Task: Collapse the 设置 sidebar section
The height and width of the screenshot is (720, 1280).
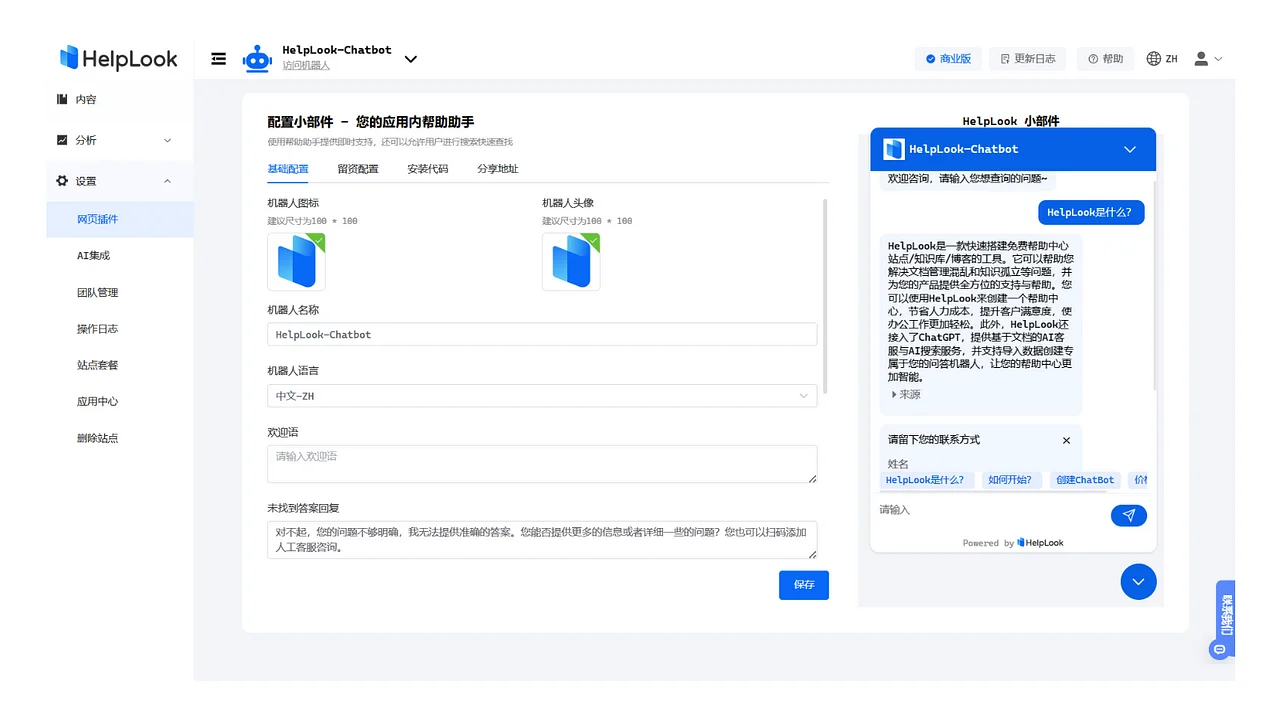Action: (x=120, y=181)
